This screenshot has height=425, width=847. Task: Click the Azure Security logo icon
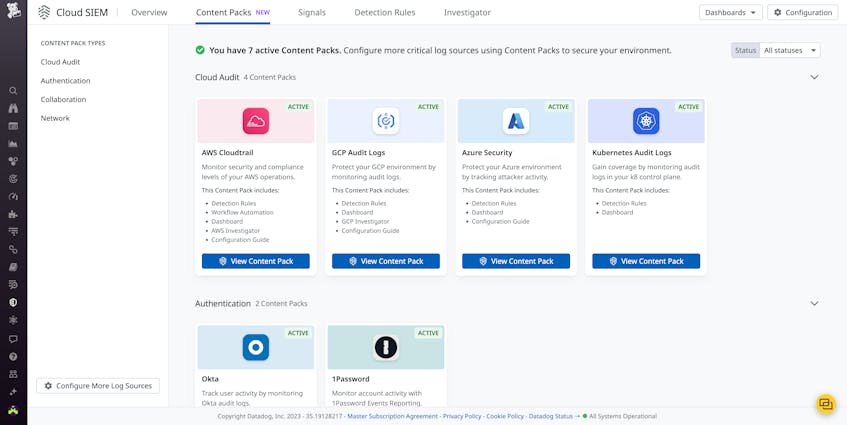tap(516, 121)
